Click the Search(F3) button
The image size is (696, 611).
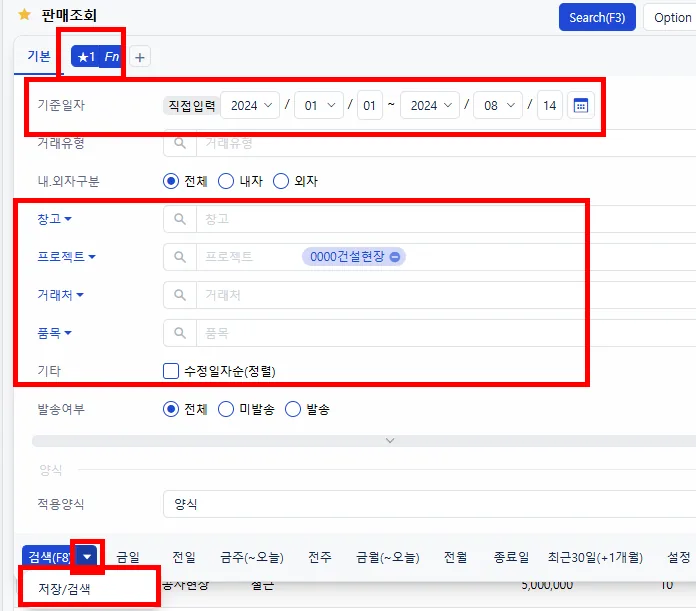click(x=597, y=18)
